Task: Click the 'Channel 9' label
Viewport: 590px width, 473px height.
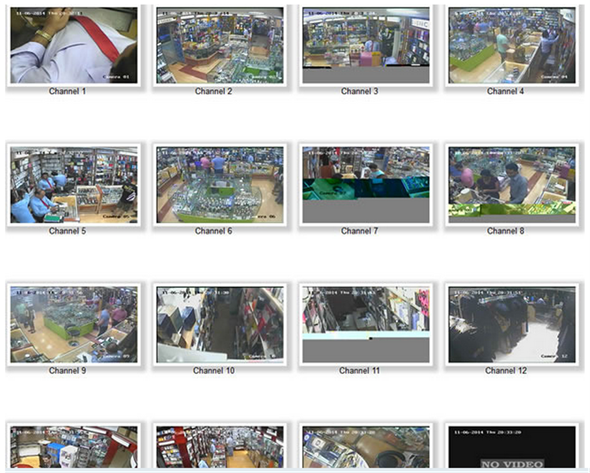Action: [x=67, y=371]
